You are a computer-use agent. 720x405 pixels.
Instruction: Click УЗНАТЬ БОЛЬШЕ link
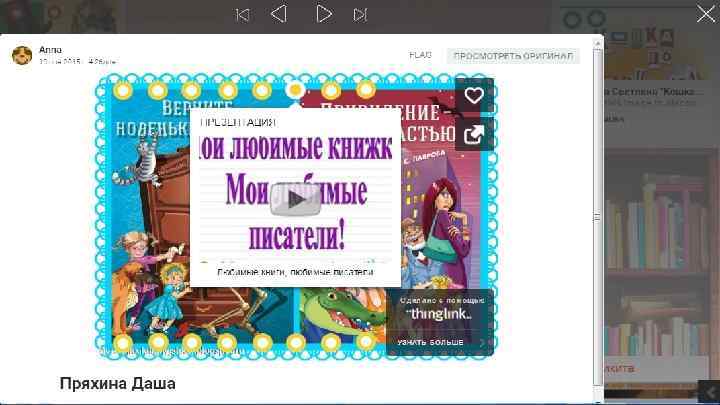430,343
